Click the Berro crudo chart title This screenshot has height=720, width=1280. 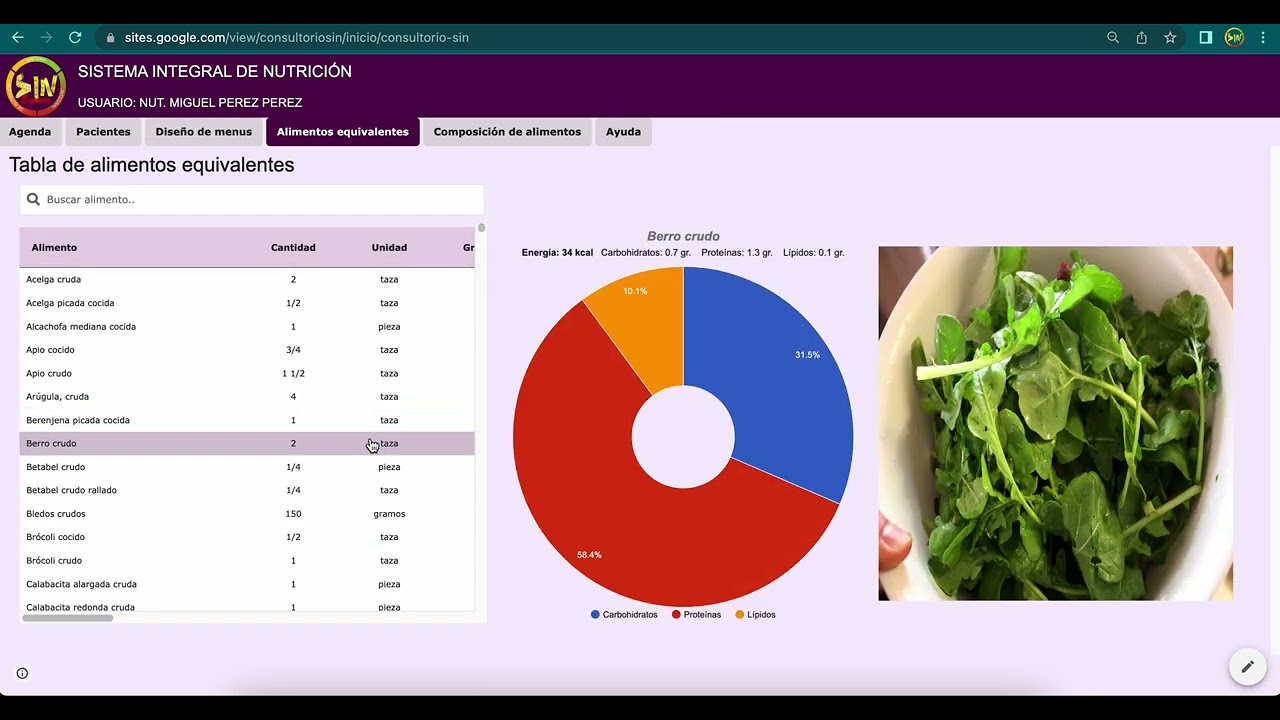pyautogui.click(x=683, y=237)
